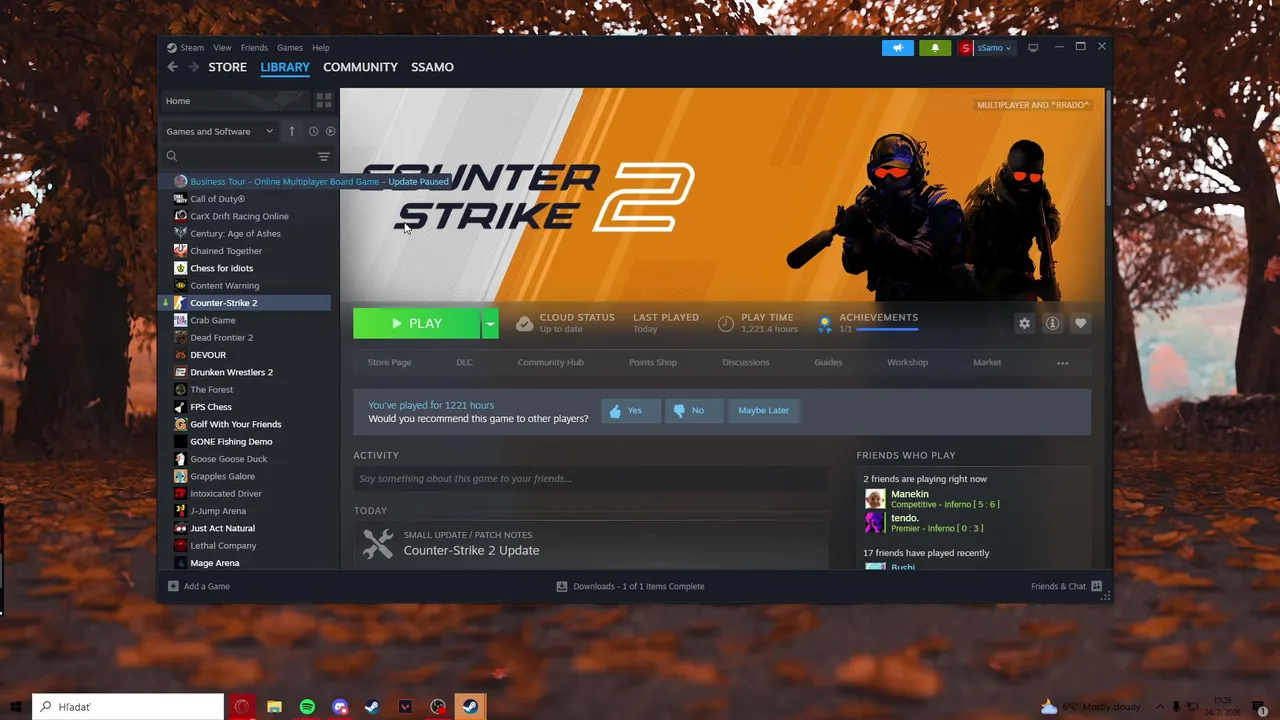Click the Add a Game plus icon
Screen dimensions: 1280x720
(x=173, y=586)
